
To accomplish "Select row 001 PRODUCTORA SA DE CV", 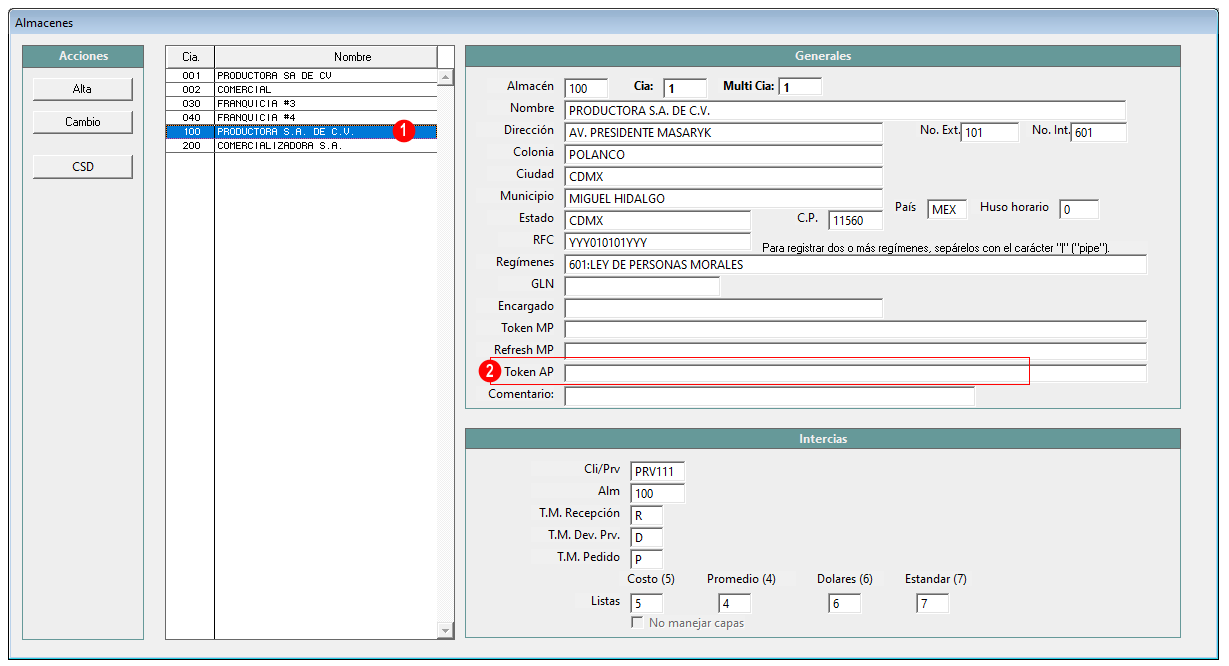I will coord(301,75).
